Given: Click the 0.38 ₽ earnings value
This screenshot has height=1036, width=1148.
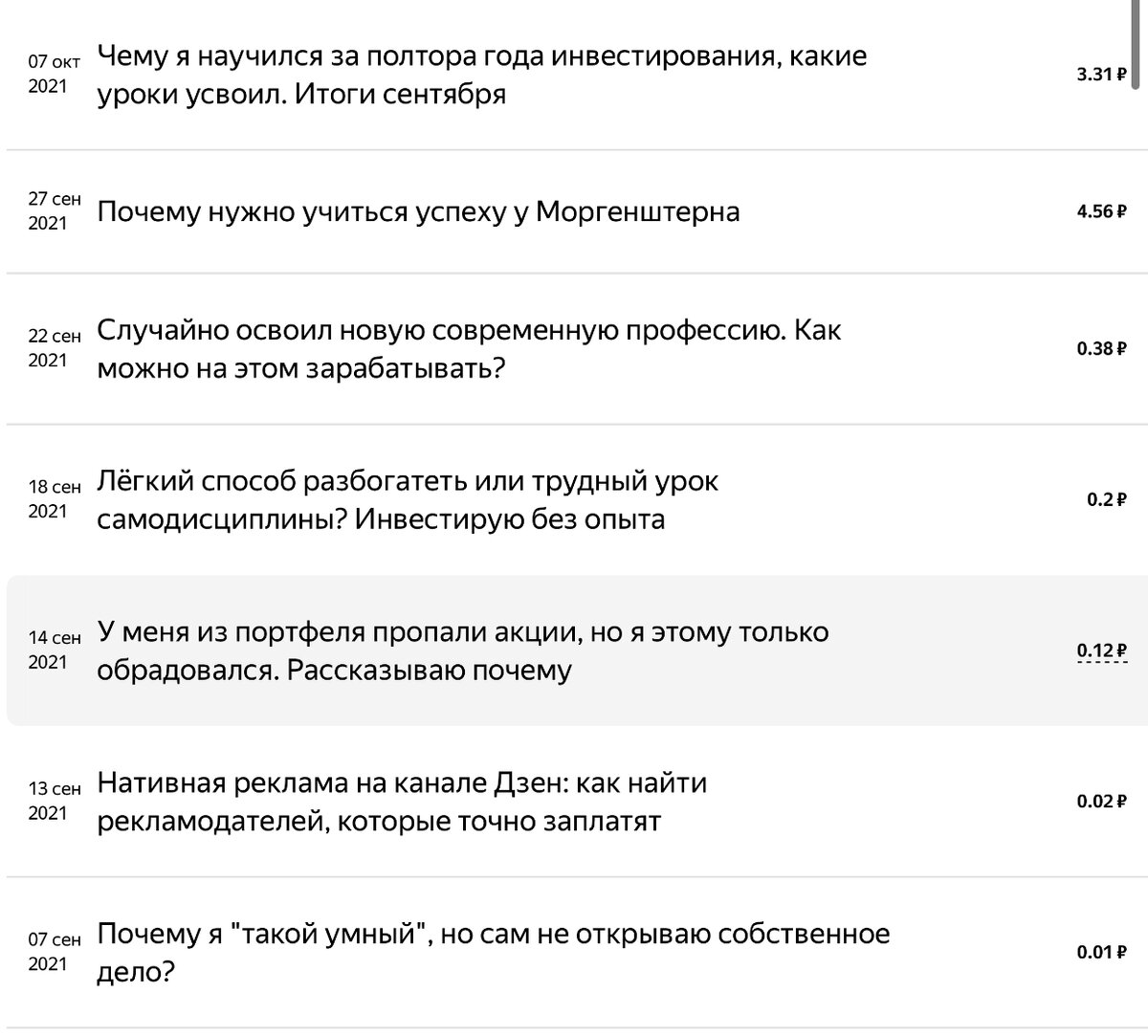Looking at the screenshot, I should [1101, 348].
